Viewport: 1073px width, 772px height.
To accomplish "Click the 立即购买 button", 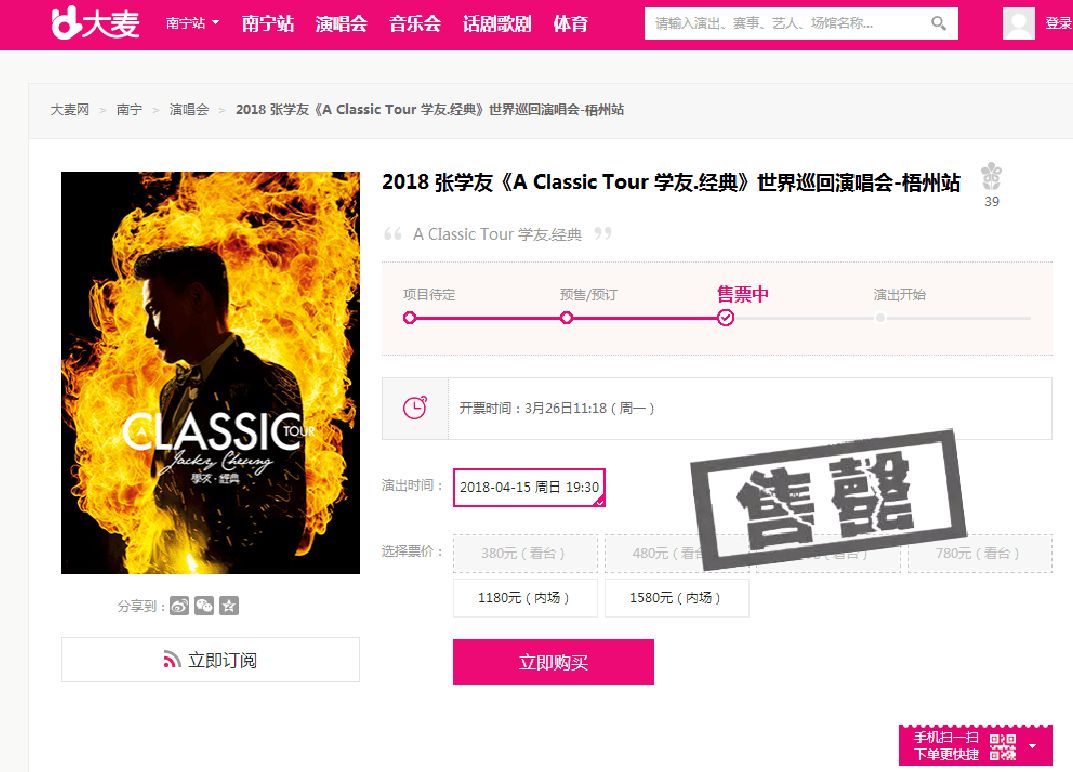I will click(553, 662).
